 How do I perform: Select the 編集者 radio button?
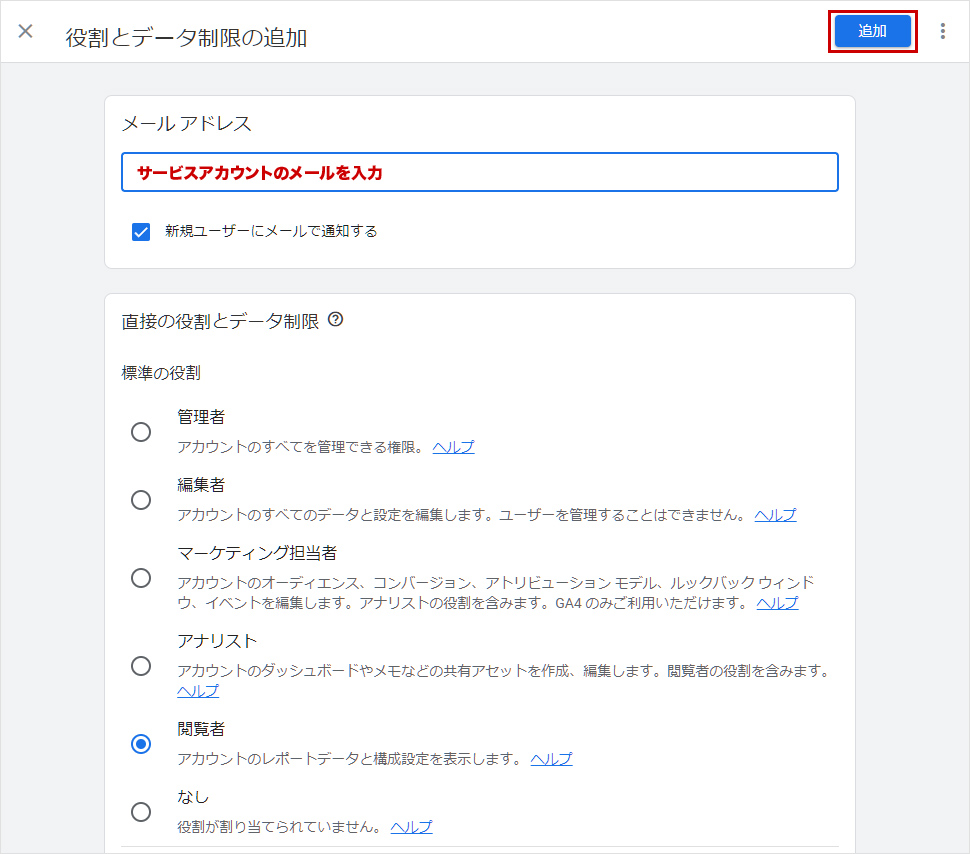[141, 500]
